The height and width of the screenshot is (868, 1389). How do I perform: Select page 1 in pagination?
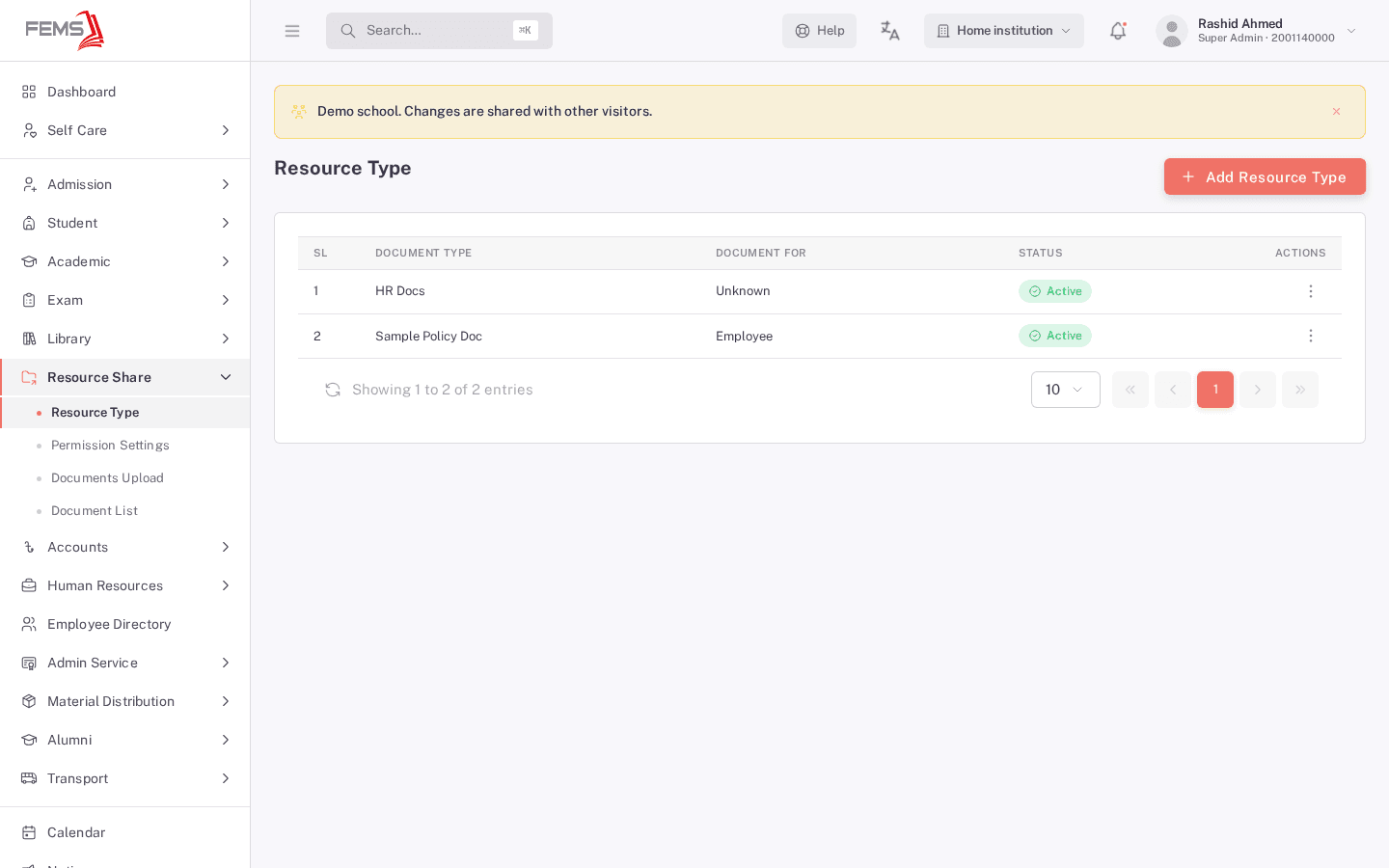(1215, 390)
